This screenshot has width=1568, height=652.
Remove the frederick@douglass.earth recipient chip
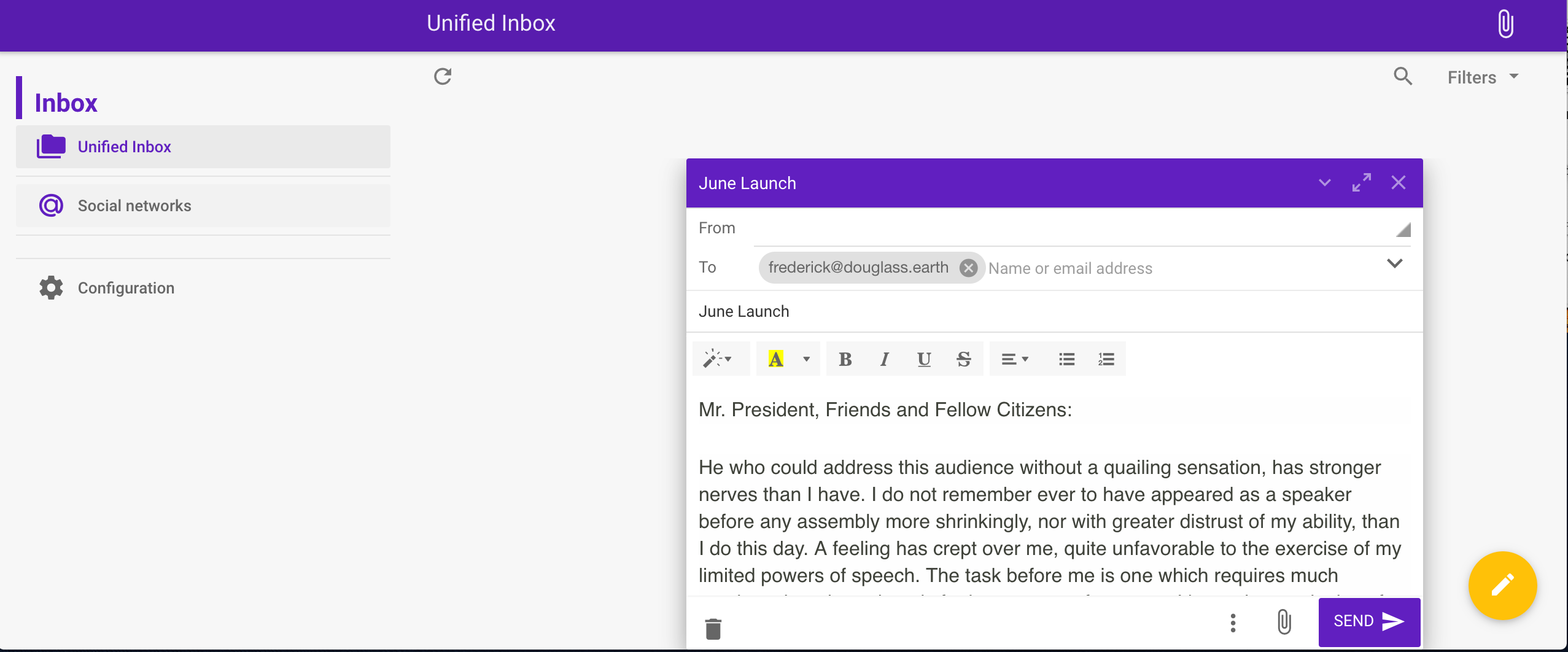(968, 268)
